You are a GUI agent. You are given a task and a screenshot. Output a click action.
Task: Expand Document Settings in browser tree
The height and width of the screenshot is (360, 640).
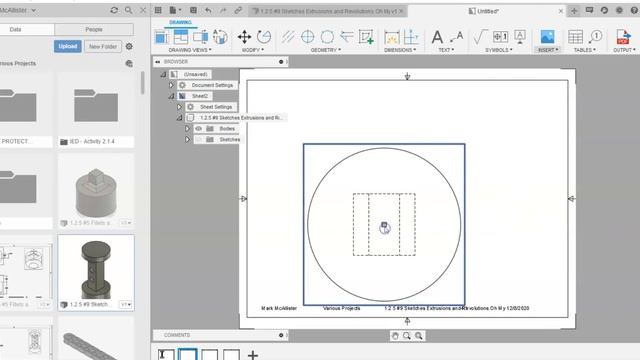click(x=171, y=85)
